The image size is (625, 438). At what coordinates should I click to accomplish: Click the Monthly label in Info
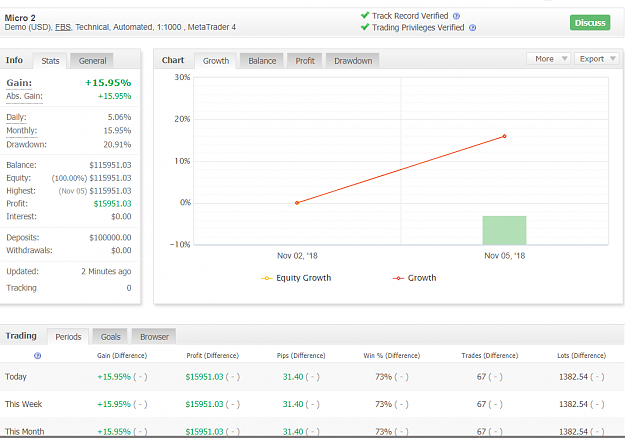pyautogui.click(x=22, y=131)
